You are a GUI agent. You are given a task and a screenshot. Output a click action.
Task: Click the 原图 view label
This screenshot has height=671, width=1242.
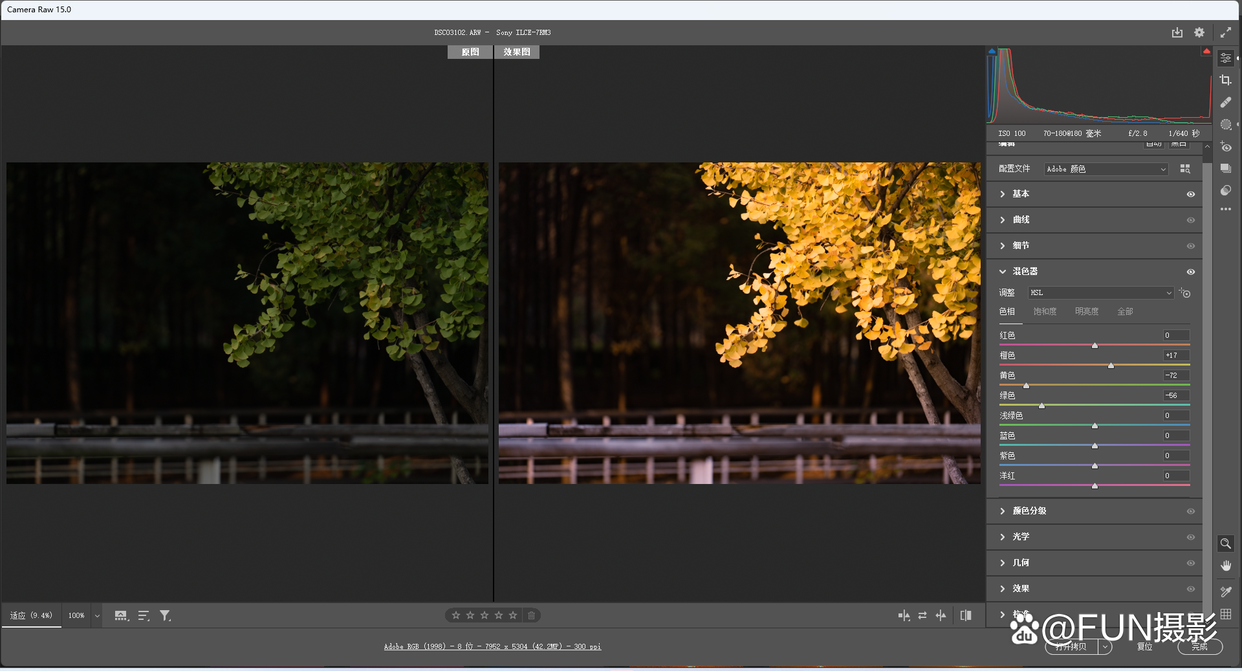pyautogui.click(x=470, y=52)
